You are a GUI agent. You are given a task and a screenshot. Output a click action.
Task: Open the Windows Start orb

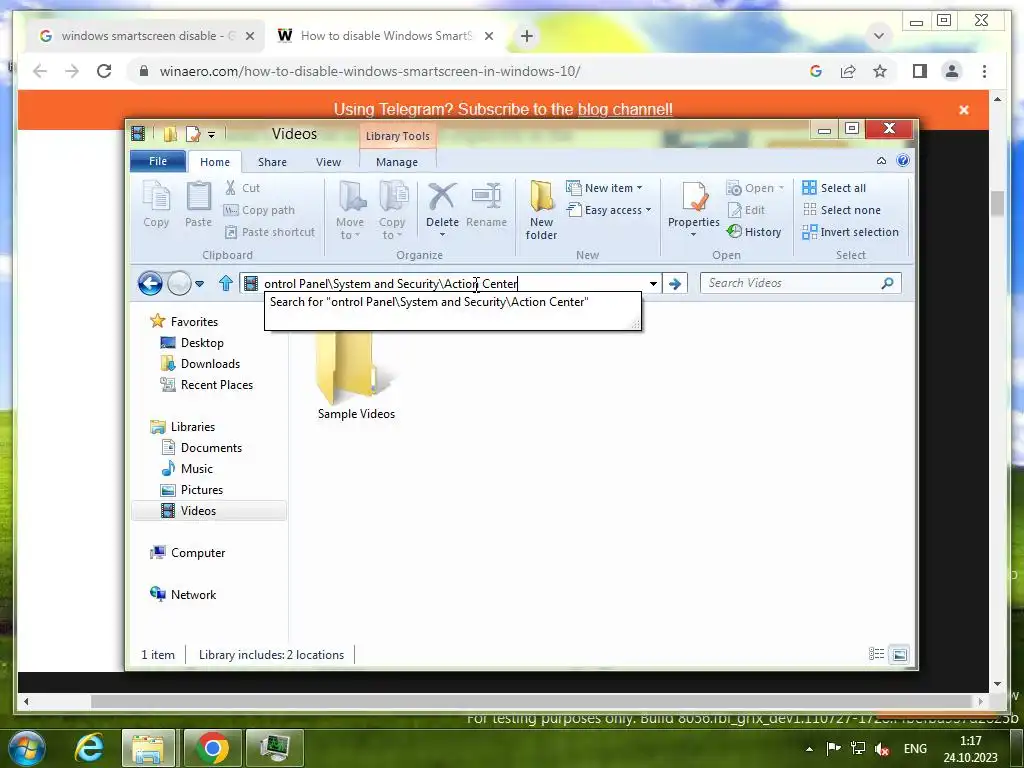27,748
